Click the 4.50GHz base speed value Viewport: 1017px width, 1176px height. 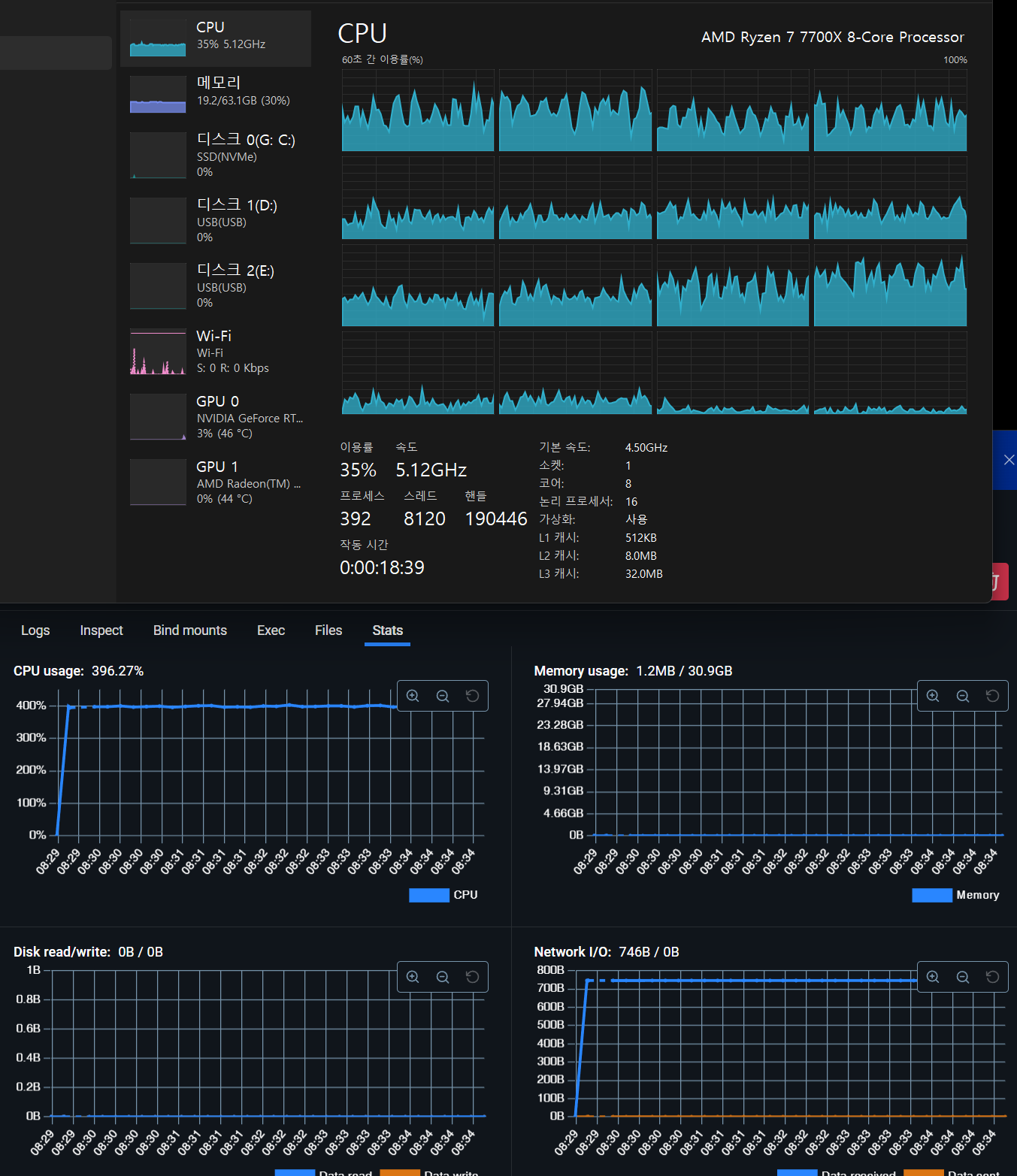tap(646, 448)
